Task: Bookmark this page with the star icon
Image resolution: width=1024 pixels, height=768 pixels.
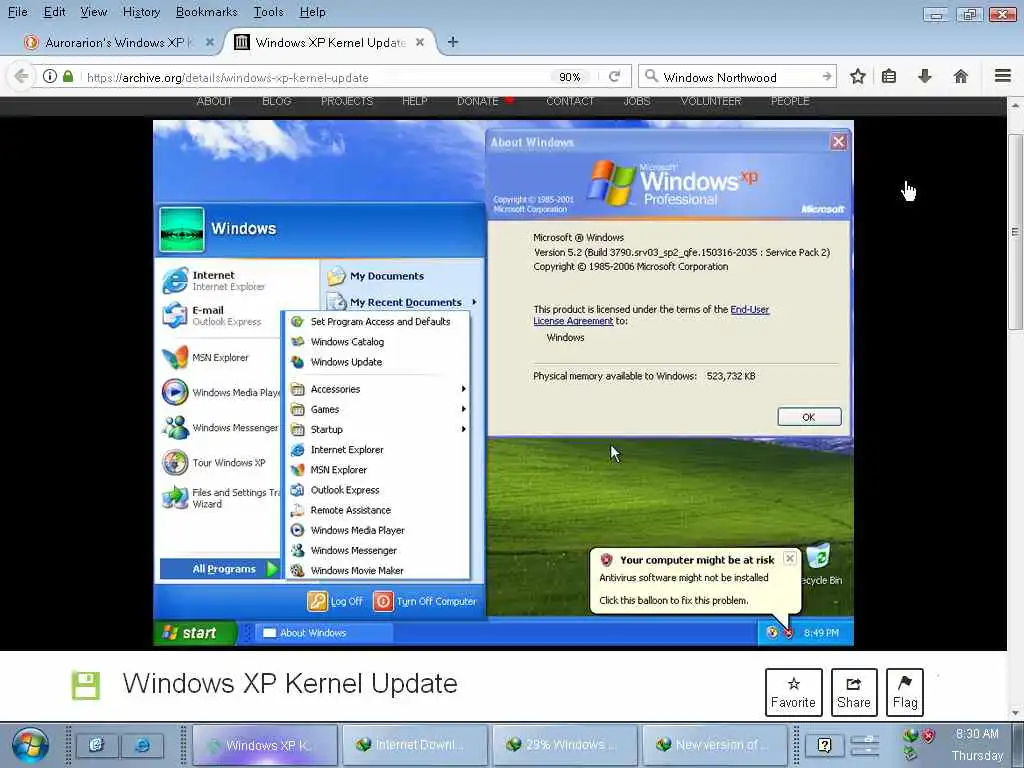Action: (857, 76)
